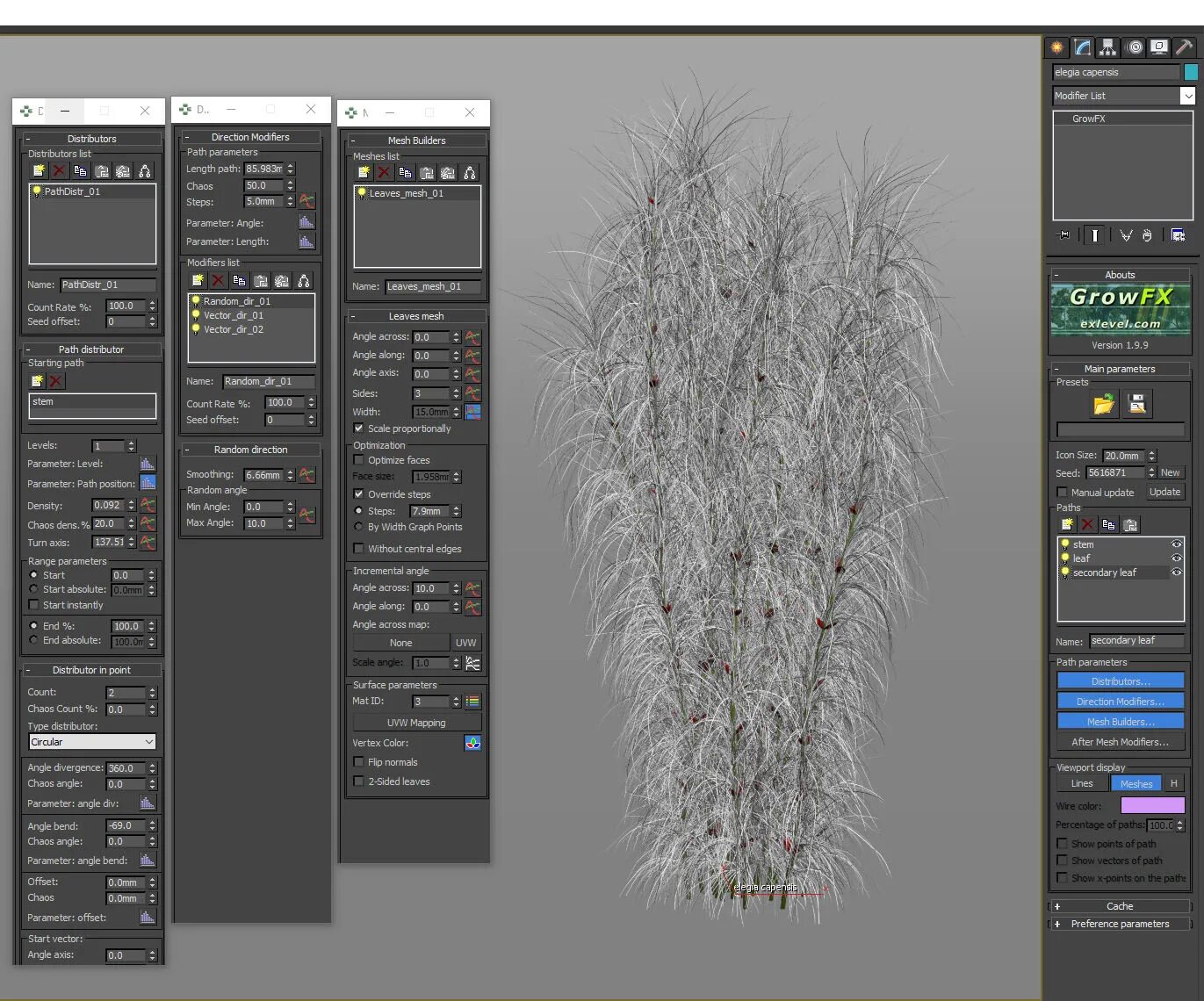Select the End absolute radio button
The height and width of the screenshot is (1001, 1204).
click(34, 640)
